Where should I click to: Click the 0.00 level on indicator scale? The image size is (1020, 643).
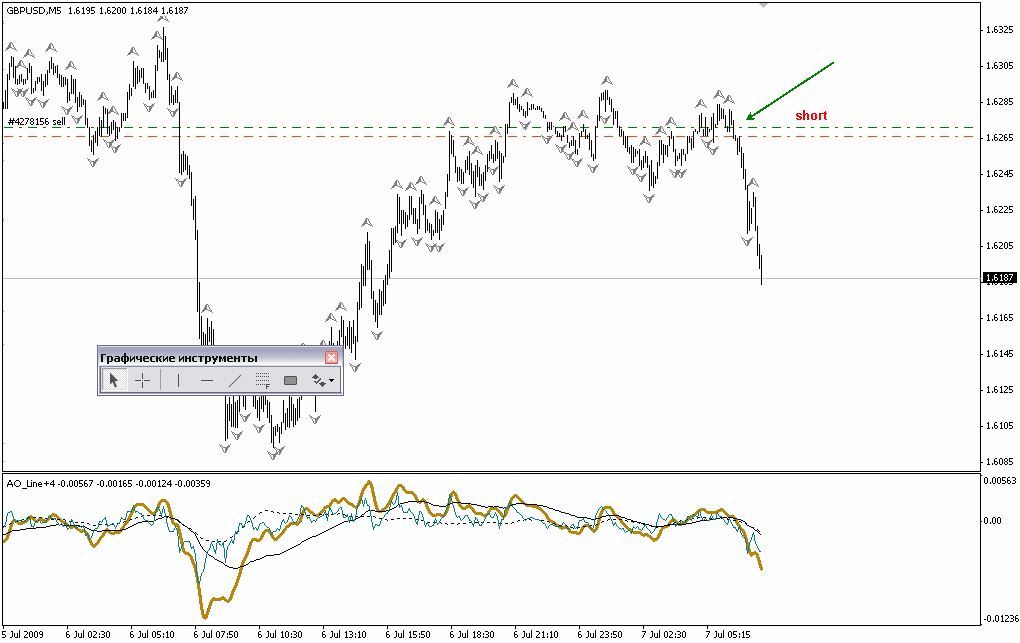(x=994, y=521)
